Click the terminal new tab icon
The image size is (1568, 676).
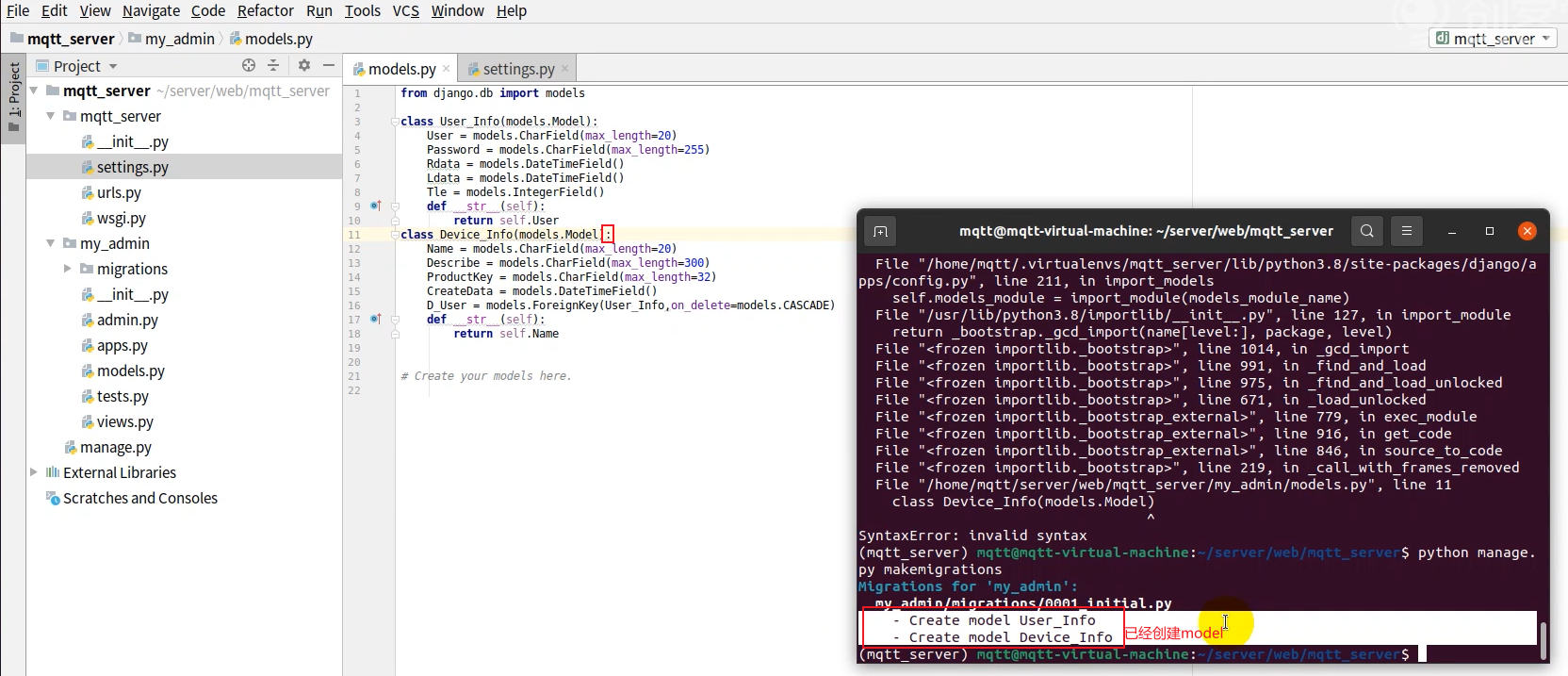[x=880, y=231]
